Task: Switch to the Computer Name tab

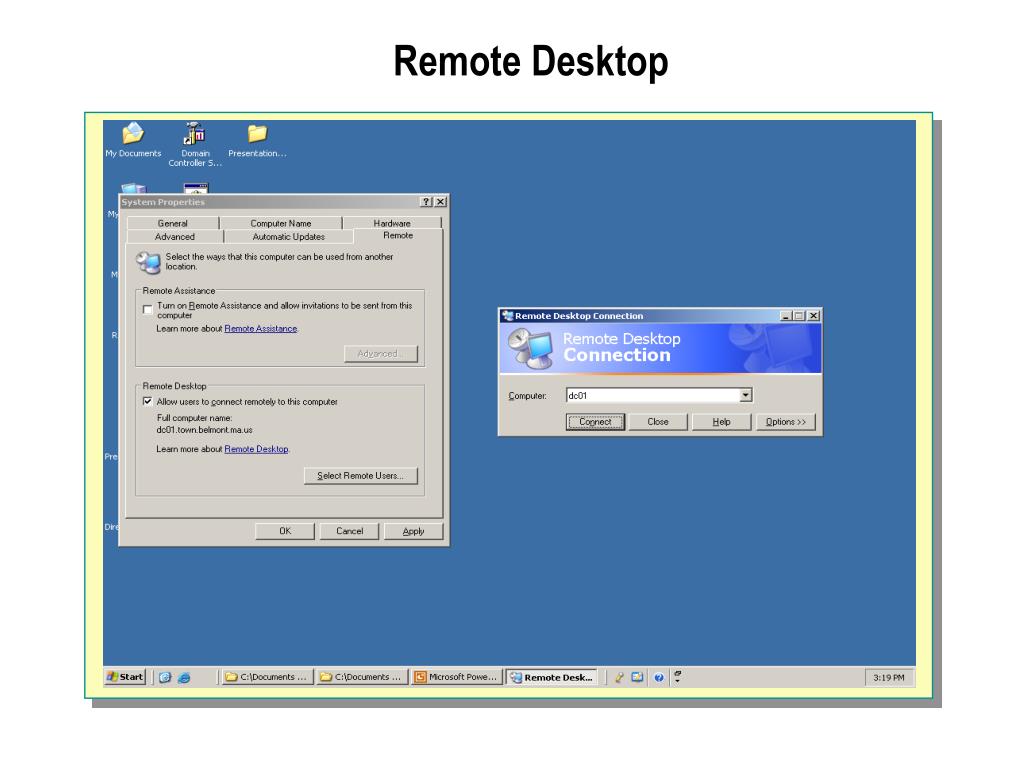Action: [280, 223]
